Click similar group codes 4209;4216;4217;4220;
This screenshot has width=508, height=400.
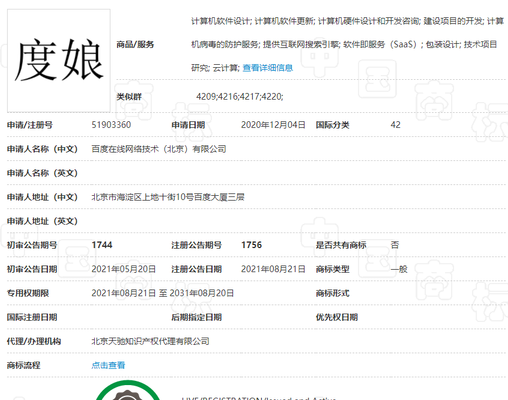[x=240, y=97]
